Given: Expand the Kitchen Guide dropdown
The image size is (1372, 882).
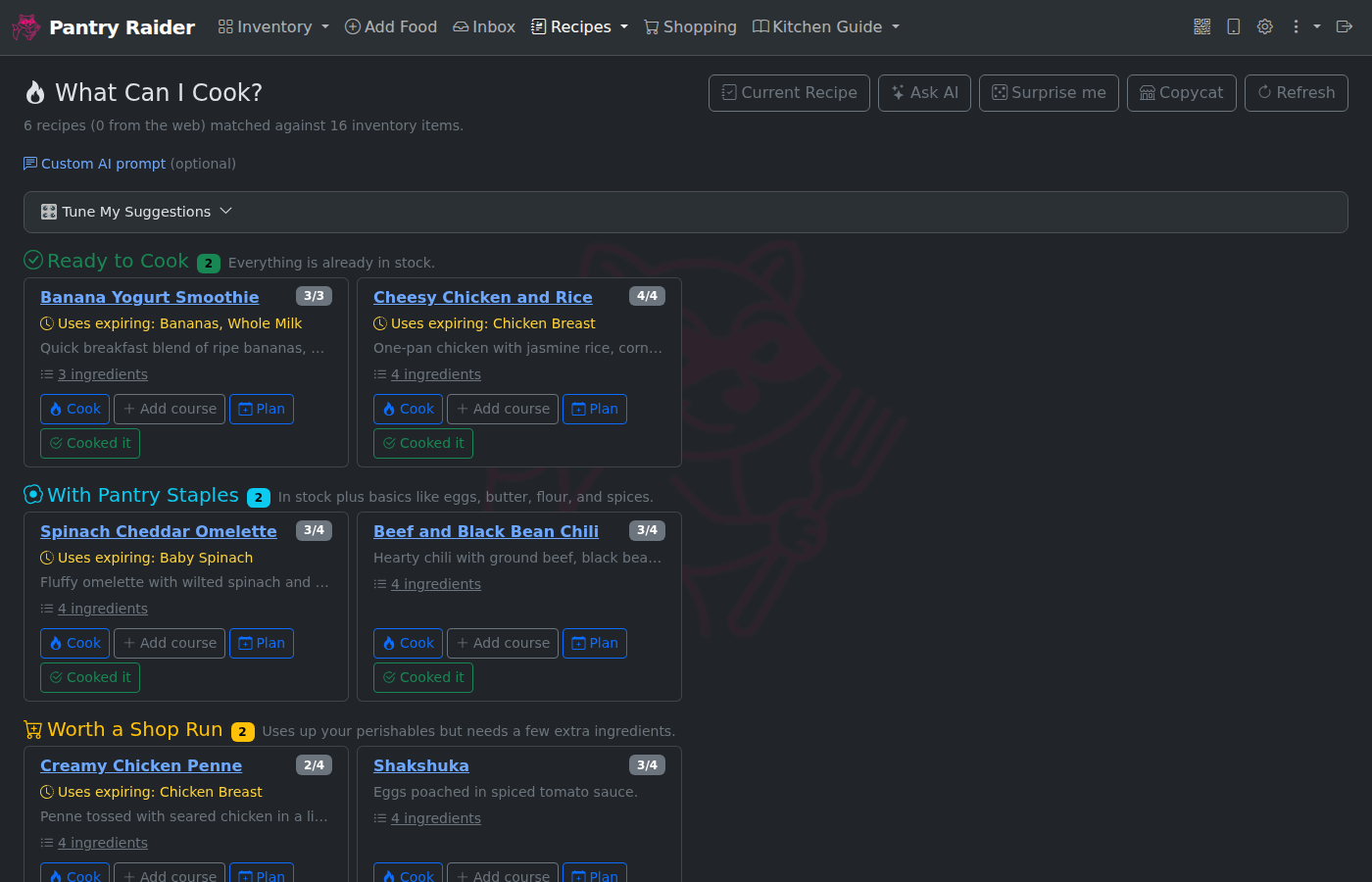Looking at the screenshot, I should [x=826, y=26].
